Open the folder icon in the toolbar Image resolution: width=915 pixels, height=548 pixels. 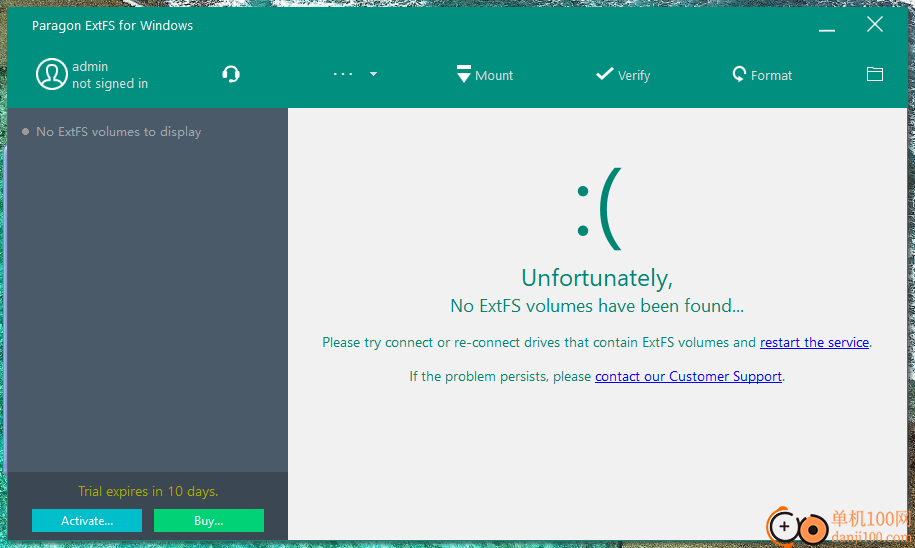point(874,74)
